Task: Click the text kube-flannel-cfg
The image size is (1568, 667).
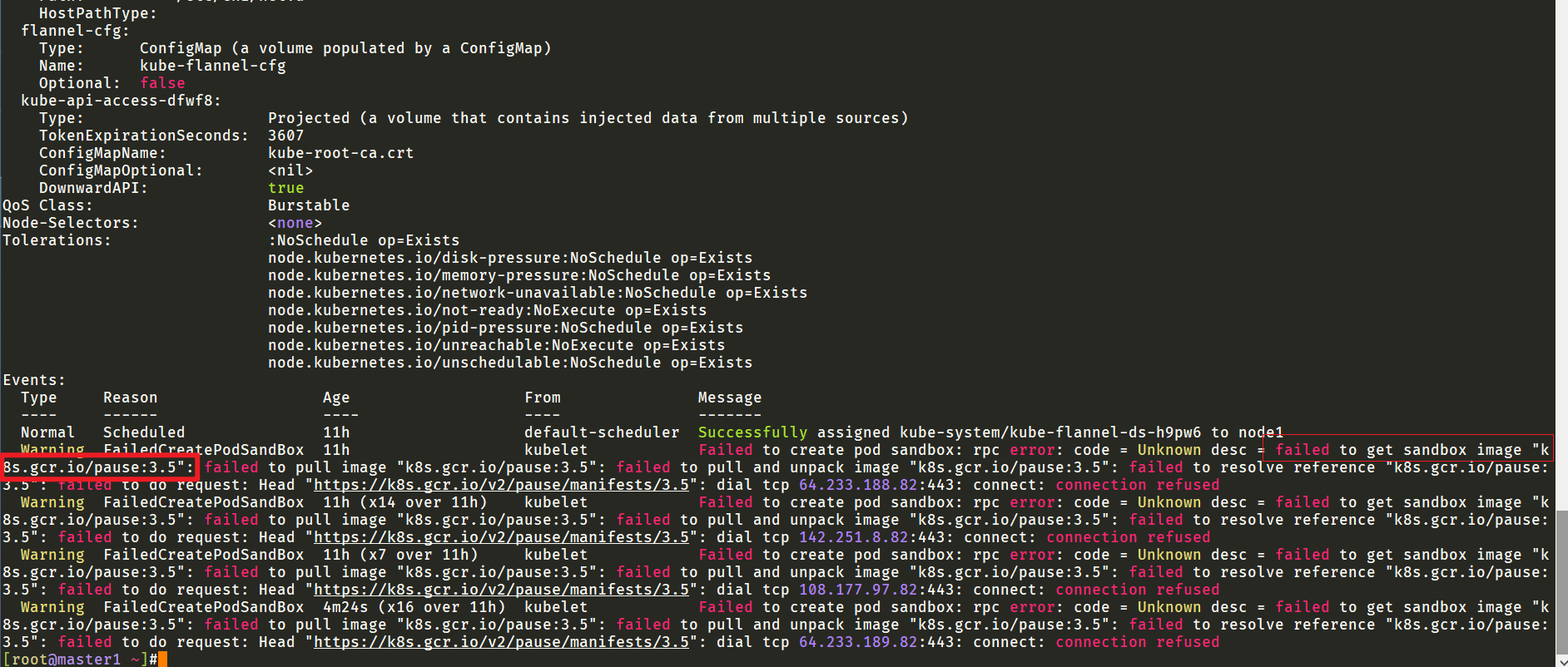Action: pyautogui.click(x=212, y=66)
